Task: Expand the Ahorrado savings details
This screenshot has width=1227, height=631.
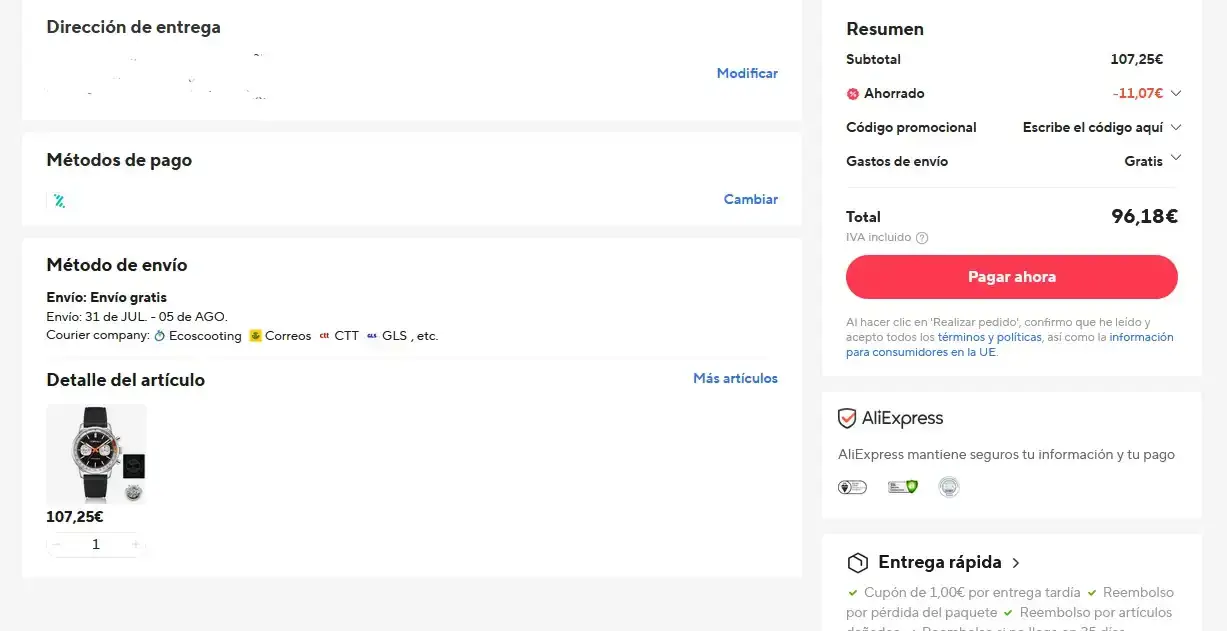Action: coord(1176,93)
